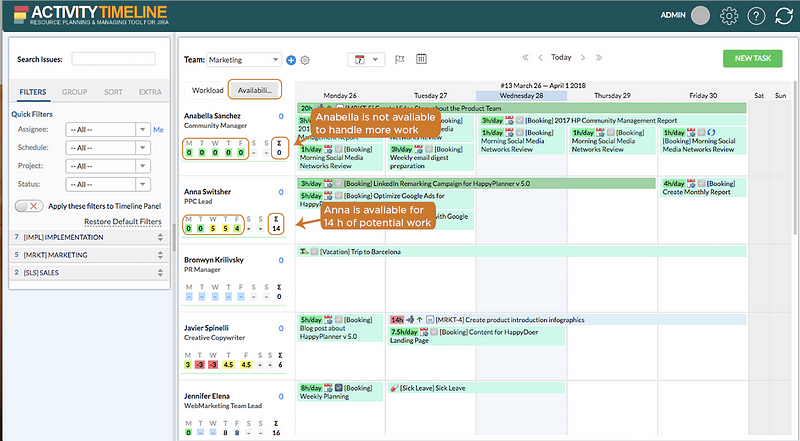Add a new team with blue plus icon

[x=291, y=60]
